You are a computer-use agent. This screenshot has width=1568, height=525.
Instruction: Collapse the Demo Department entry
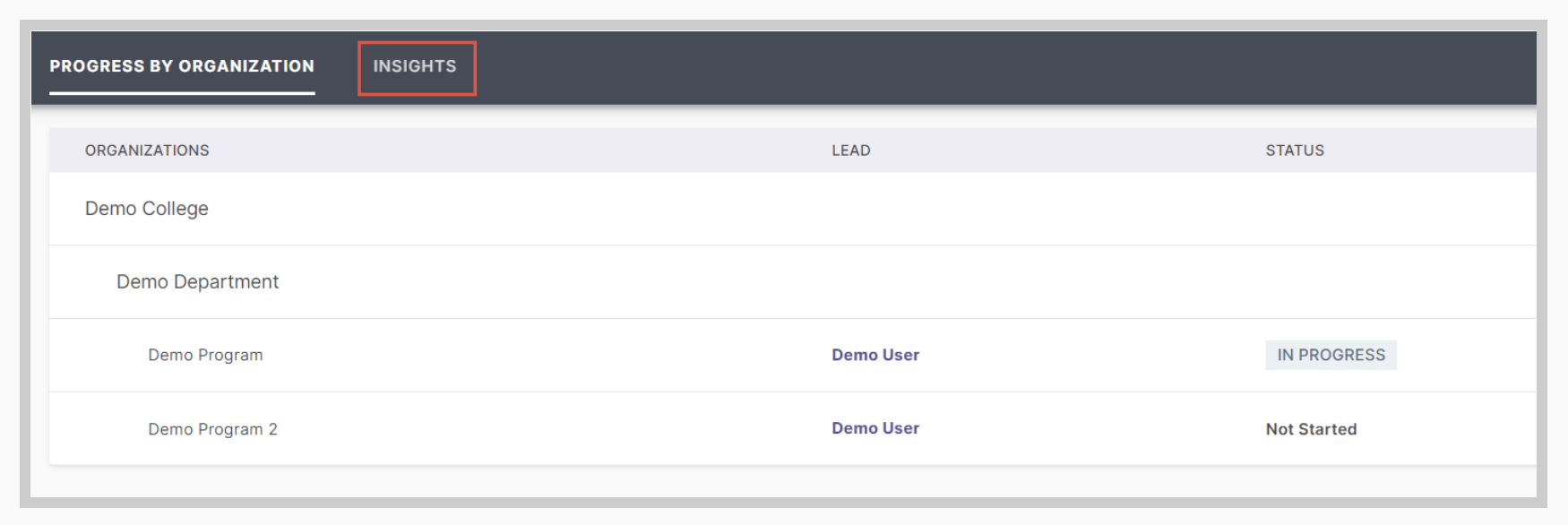click(x=198, y=282)
